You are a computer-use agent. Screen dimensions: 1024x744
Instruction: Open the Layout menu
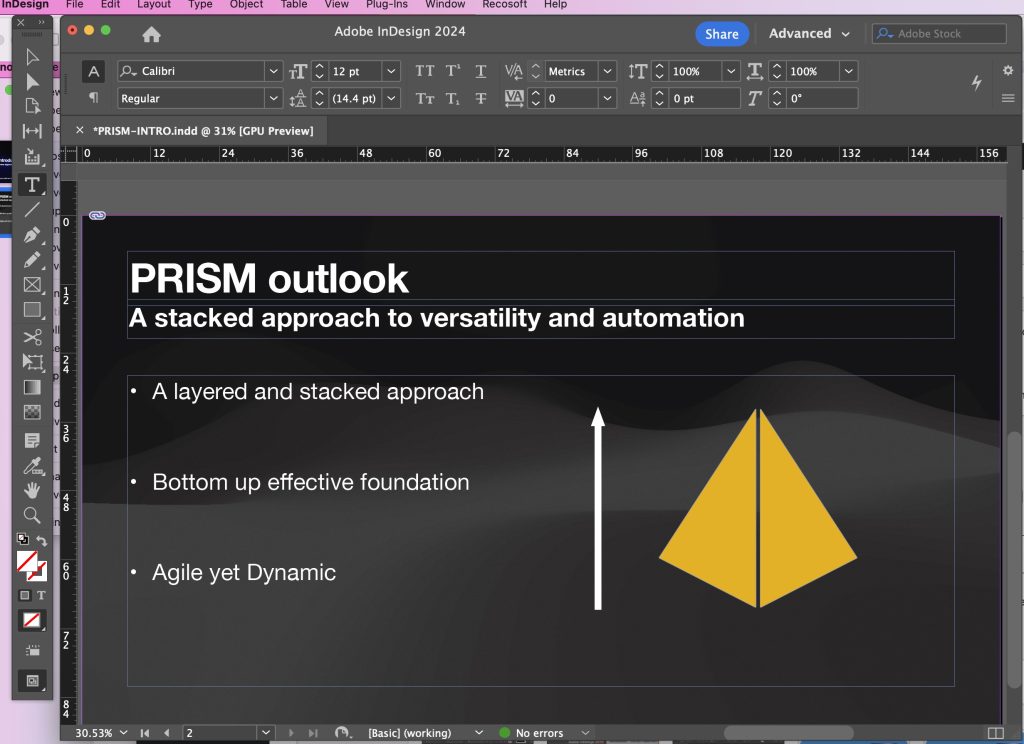click(154, 5)
